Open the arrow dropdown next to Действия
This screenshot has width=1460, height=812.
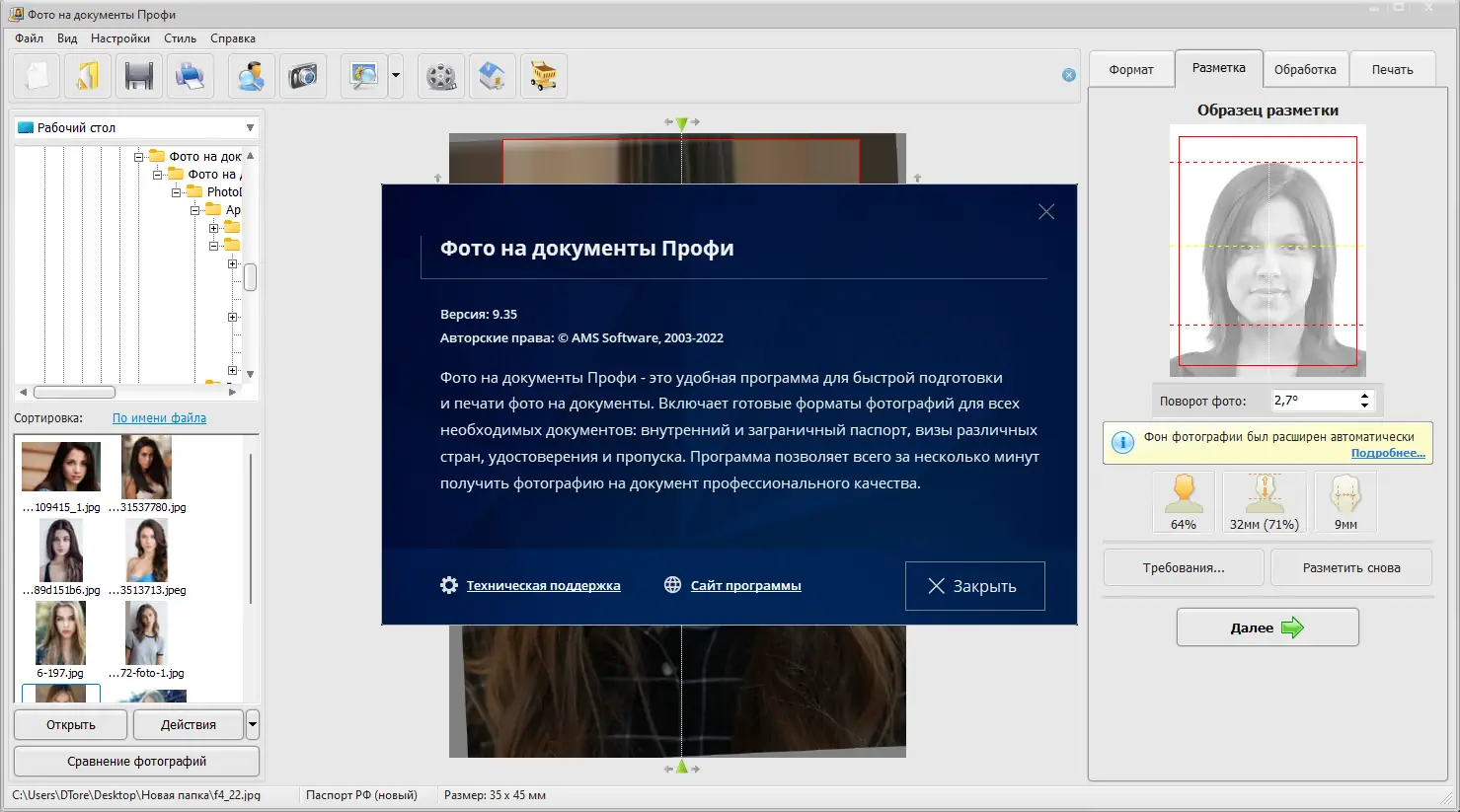pos(253,724)
